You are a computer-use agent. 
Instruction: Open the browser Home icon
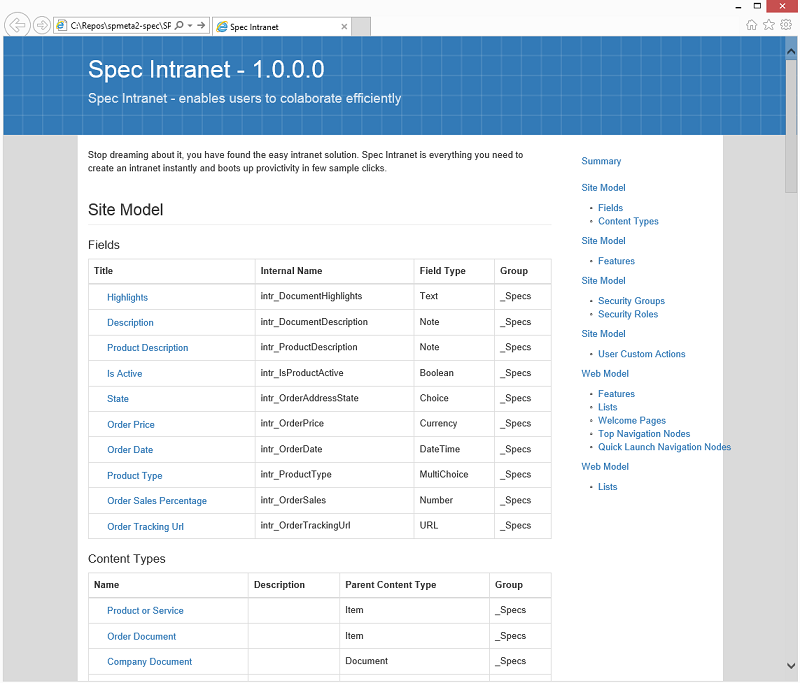(x=752, y=25)
